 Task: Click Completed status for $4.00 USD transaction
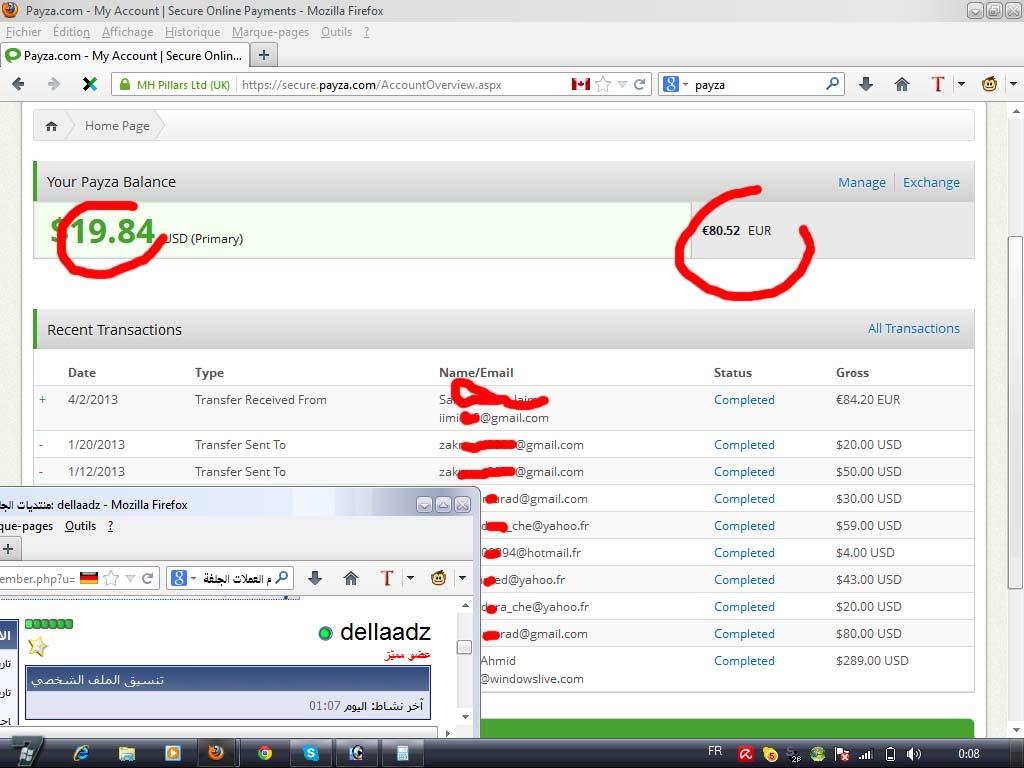(x=744, y=552)
